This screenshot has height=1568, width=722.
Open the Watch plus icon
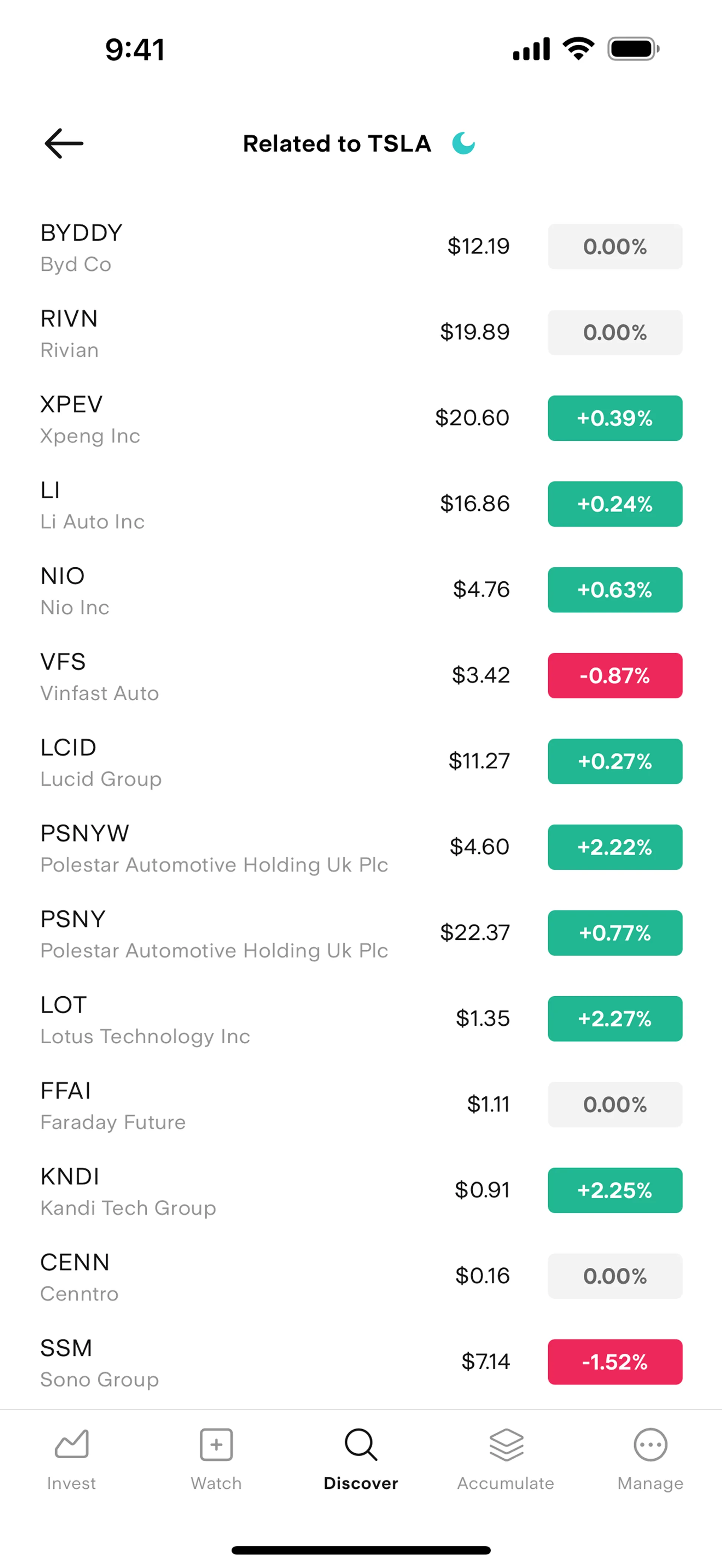(x=216, y=1444)
